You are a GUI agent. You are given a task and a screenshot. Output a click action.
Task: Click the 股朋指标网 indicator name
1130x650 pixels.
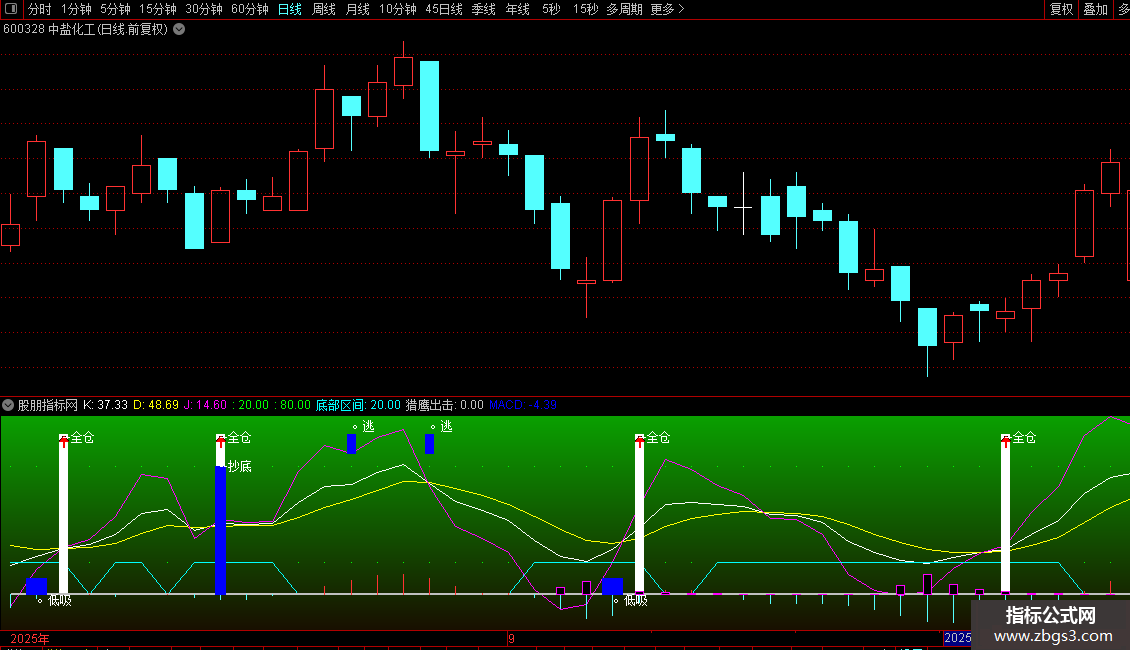pos(48,405)
